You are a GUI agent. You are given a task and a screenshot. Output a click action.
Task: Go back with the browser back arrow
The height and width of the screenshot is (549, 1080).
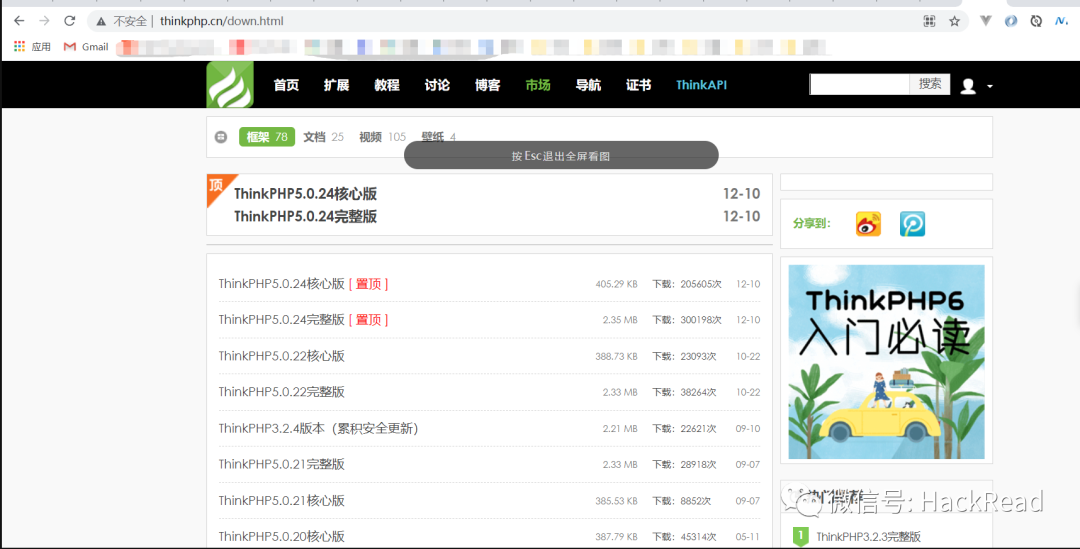tap(19, 21)
